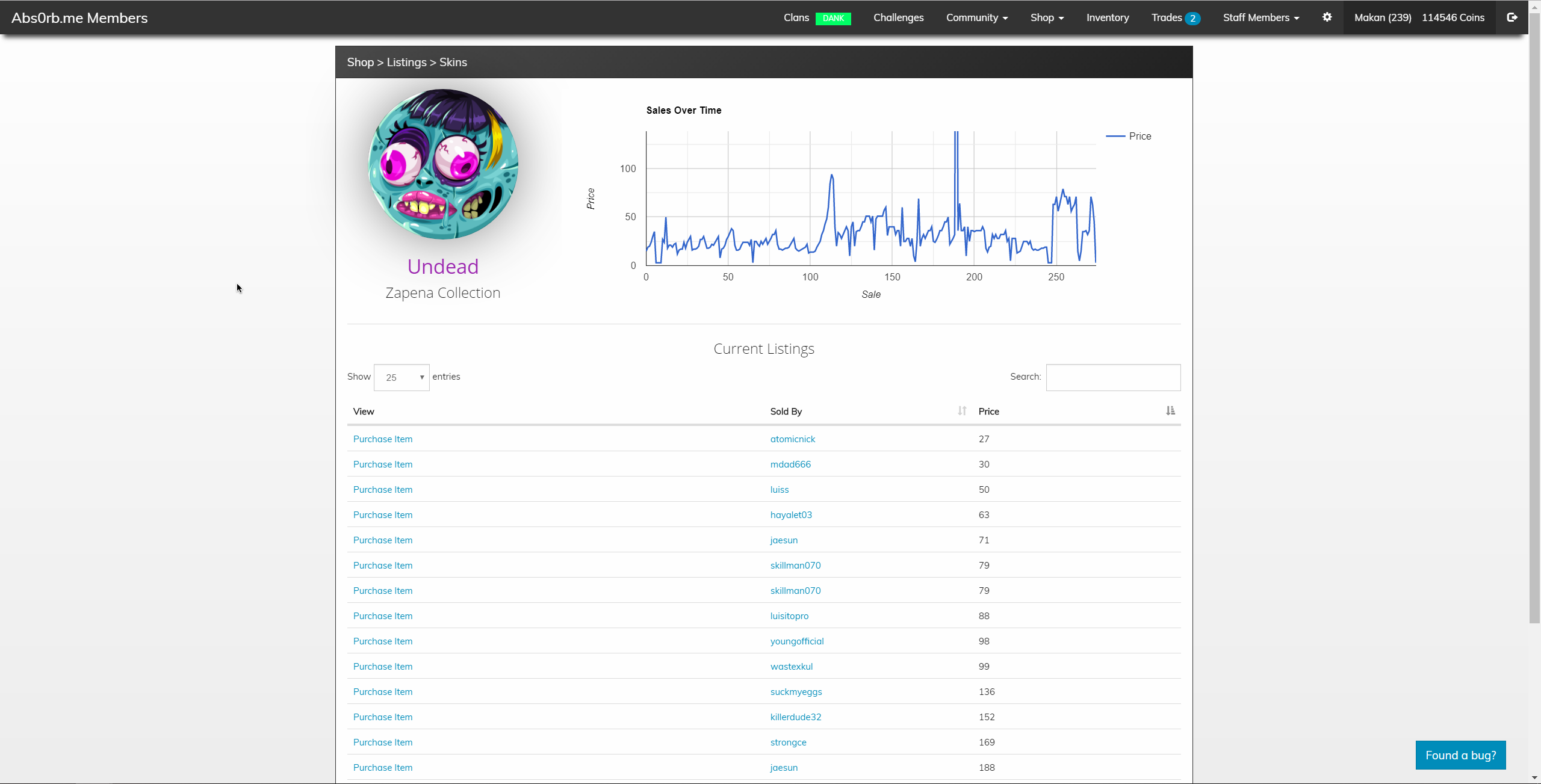Click the Zapena Collection label

[443, 293]
